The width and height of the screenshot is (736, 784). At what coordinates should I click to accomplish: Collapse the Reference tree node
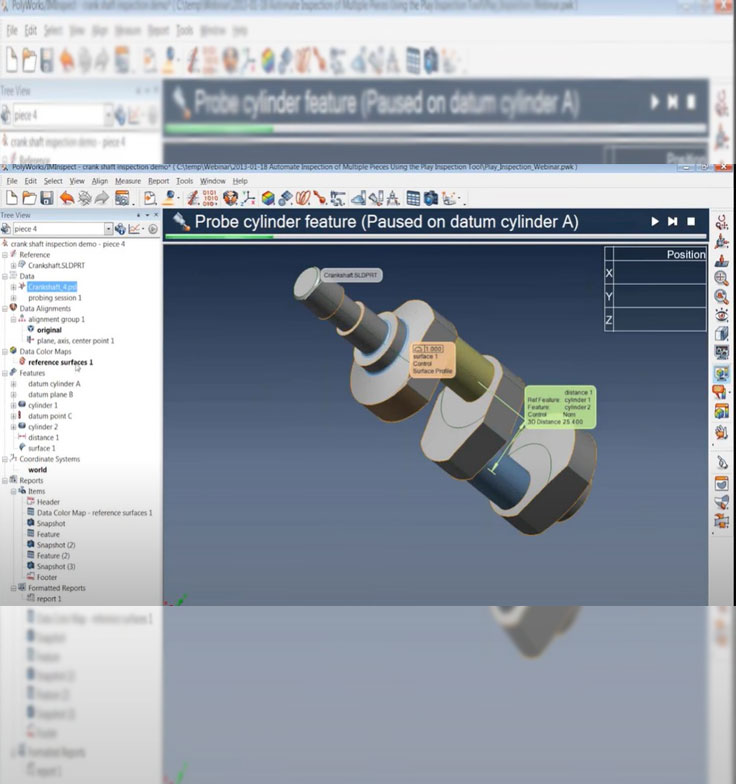pos(5,255)
